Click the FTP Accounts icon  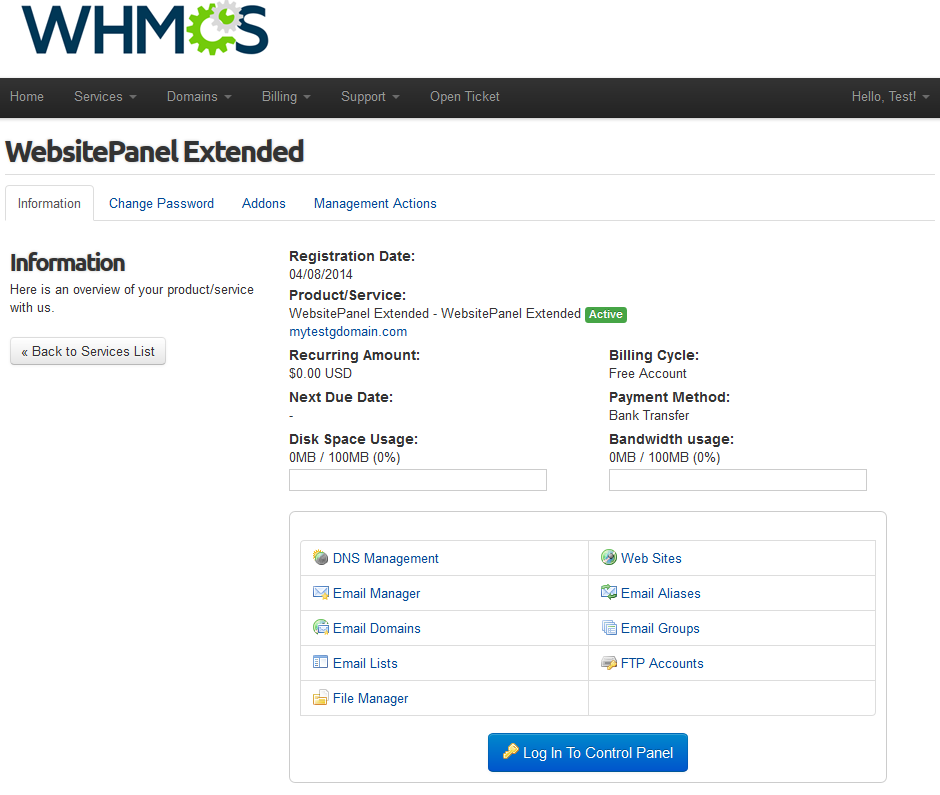608,663
